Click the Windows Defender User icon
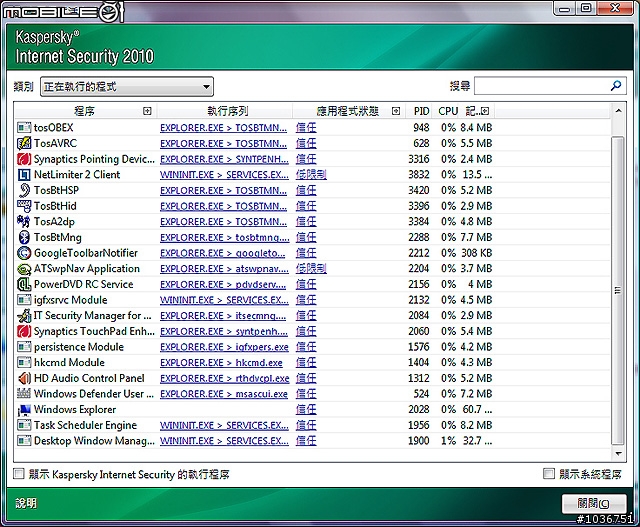 pos(24,394)
